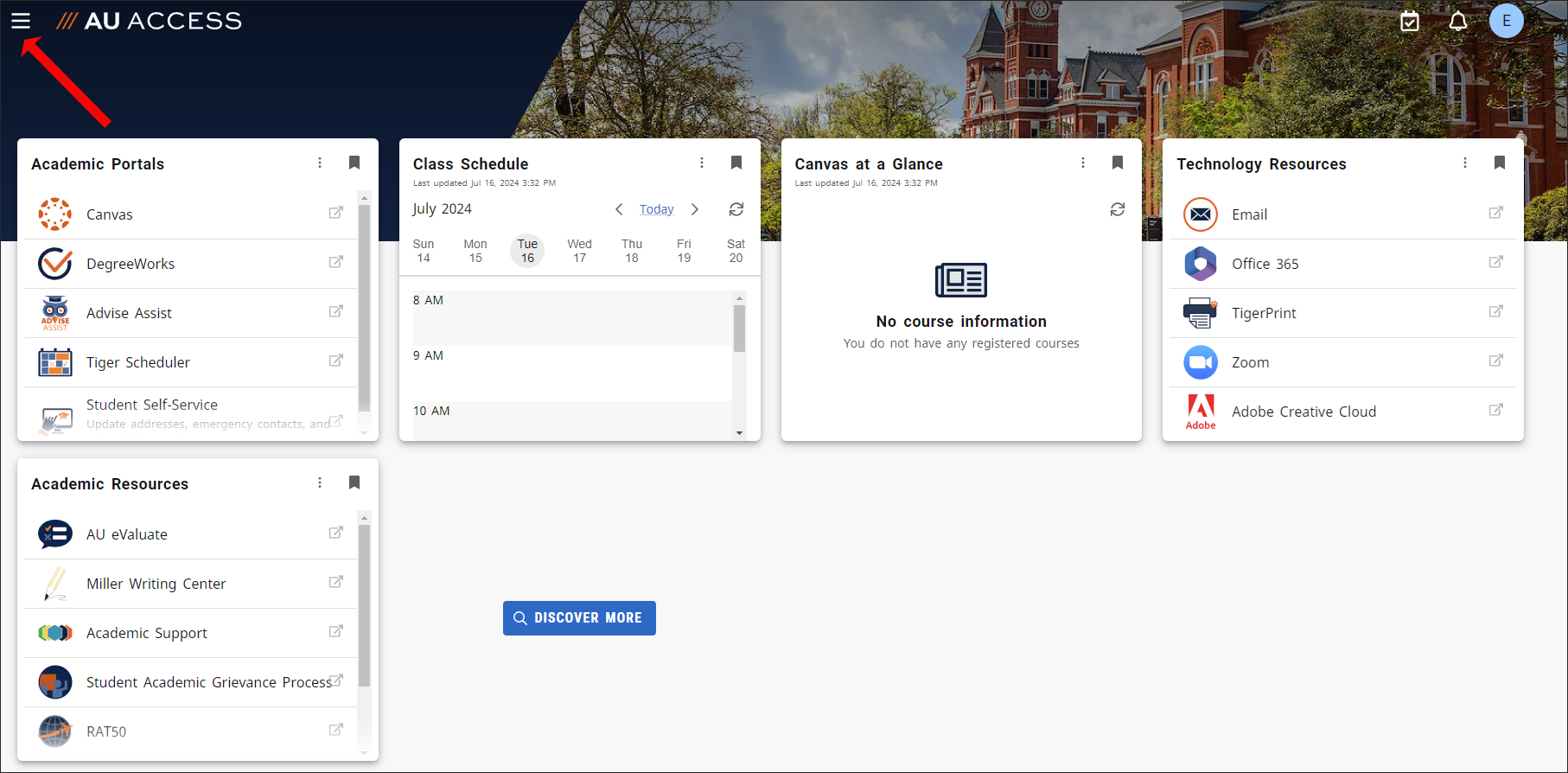Screen dimensions: 1568x773
Task: Select Mon 15 in the schedule
Action: pos(475,251)
